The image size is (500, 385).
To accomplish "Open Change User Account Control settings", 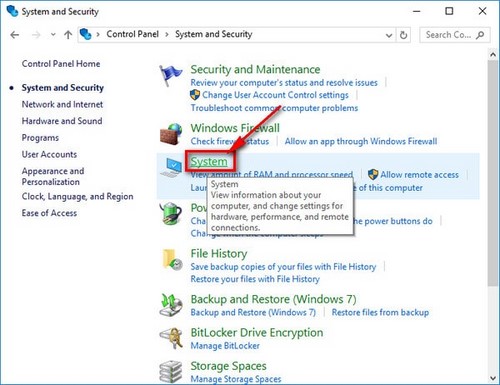I will [x=275, y=95].
